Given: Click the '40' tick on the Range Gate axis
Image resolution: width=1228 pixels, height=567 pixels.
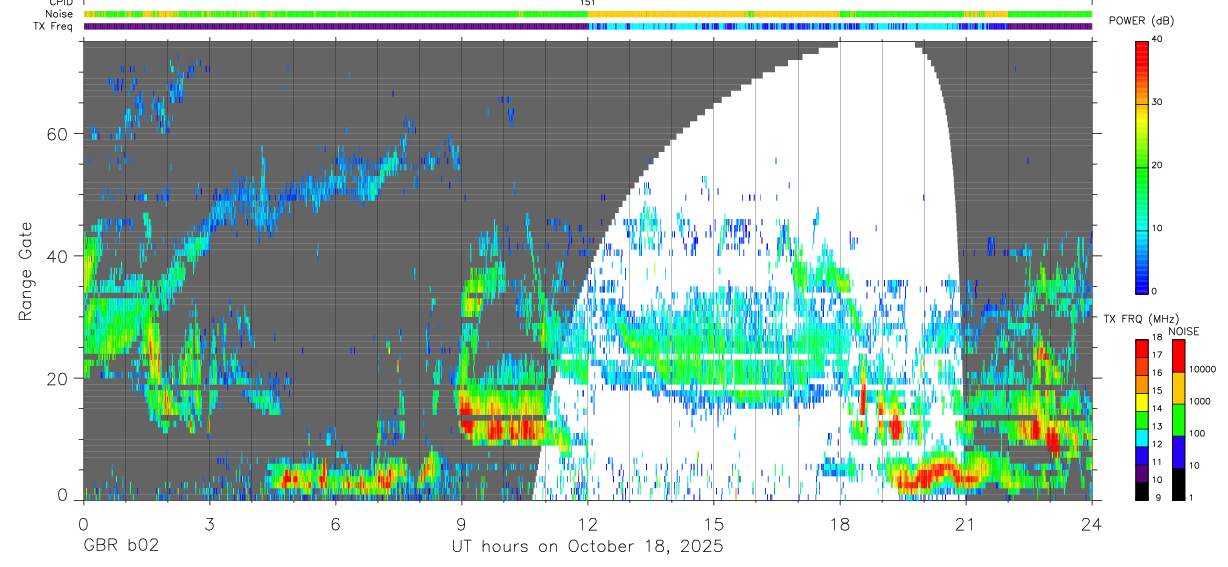Looking at the screenshot, I should (58, 256).
